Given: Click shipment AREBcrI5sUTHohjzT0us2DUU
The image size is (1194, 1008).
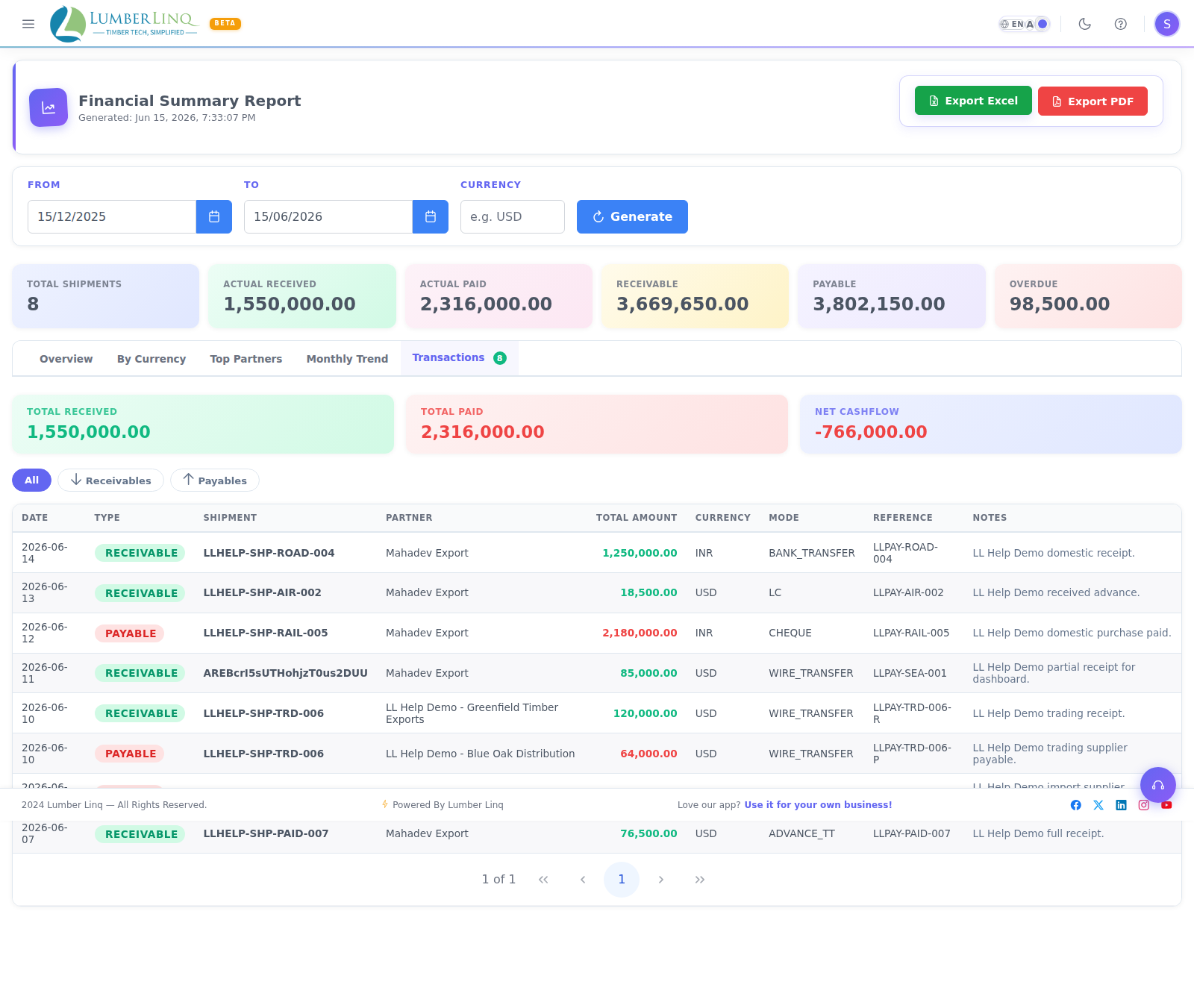Looking at the screenshot, I should (285, 673).
